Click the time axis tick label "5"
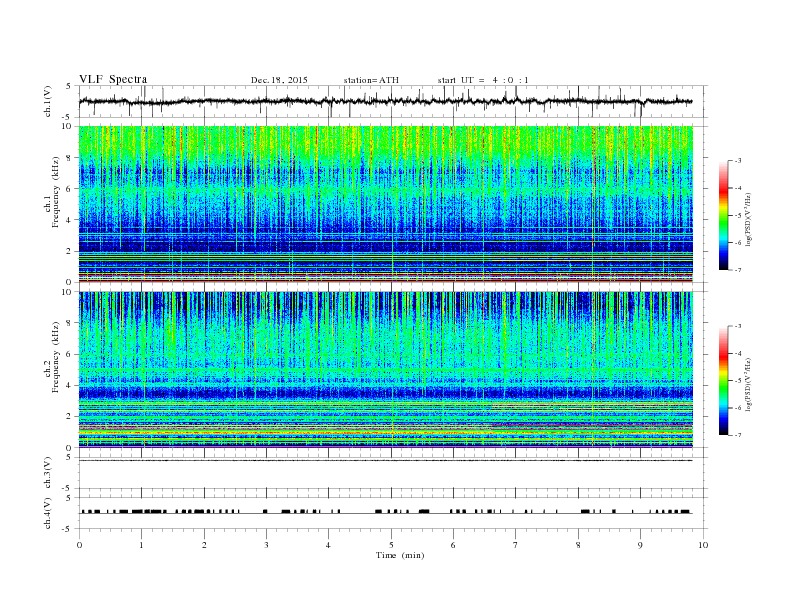This screenshot has height=612, width=792. (x=391, y=545)
